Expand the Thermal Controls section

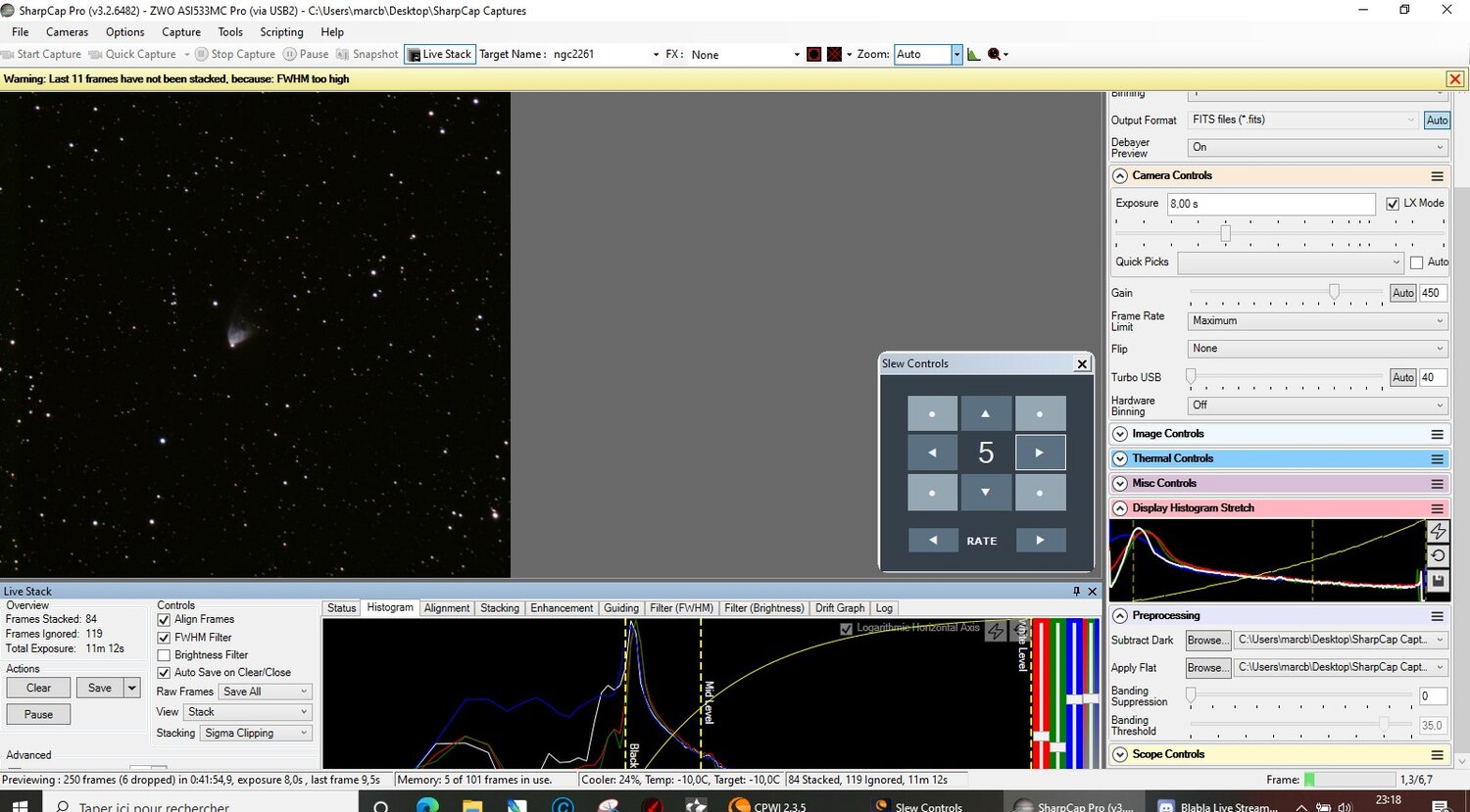(x=1121, y=458)
